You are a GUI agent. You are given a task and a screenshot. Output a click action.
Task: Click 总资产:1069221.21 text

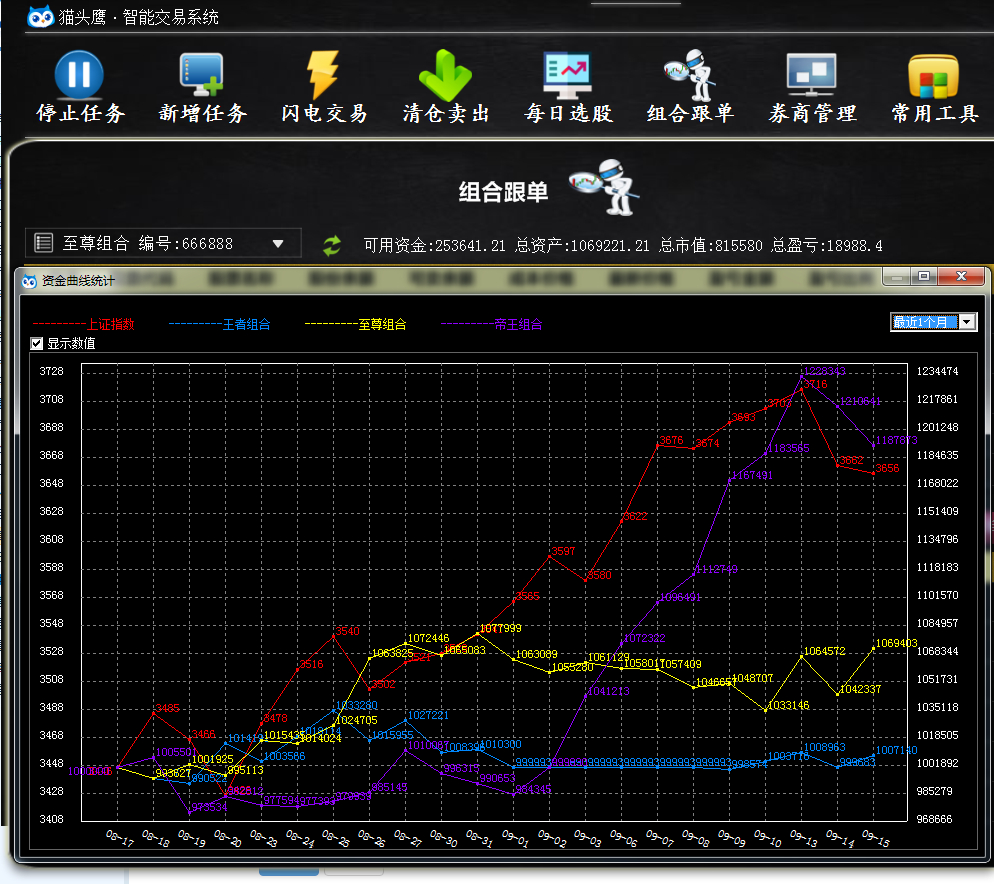(582, 245)
